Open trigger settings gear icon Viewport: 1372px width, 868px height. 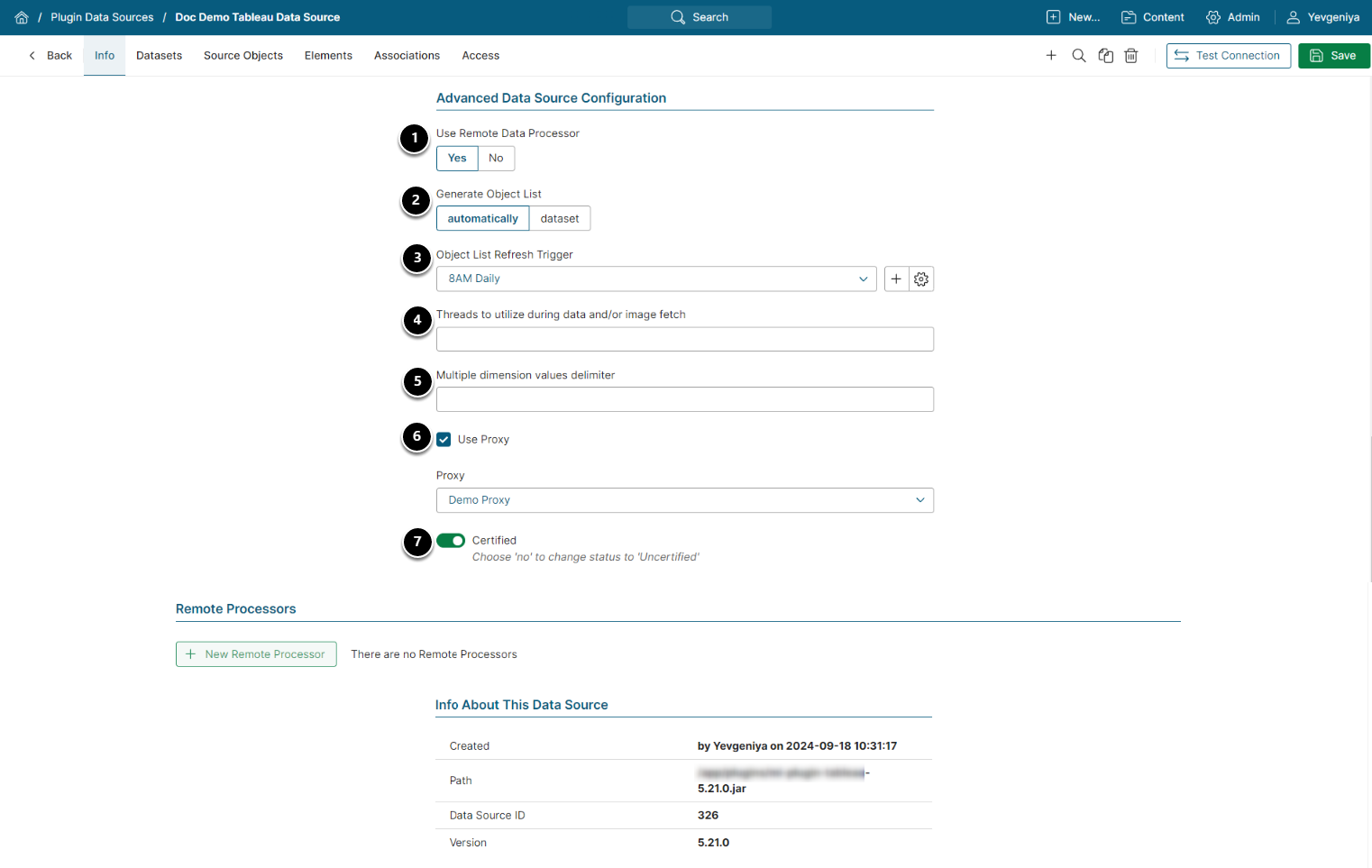(921, 279)
